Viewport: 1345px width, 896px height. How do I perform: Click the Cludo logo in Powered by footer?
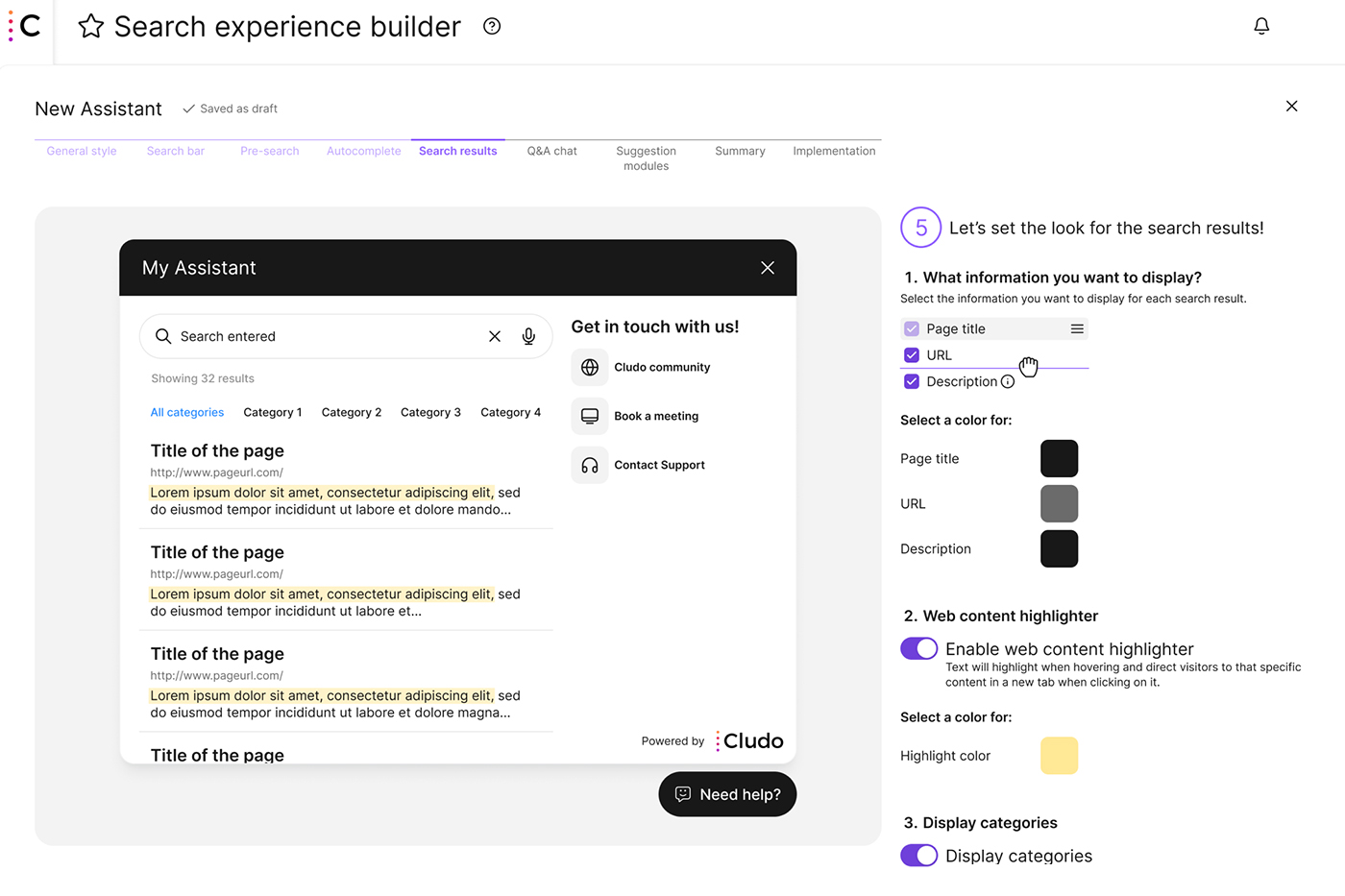(749, 740)
